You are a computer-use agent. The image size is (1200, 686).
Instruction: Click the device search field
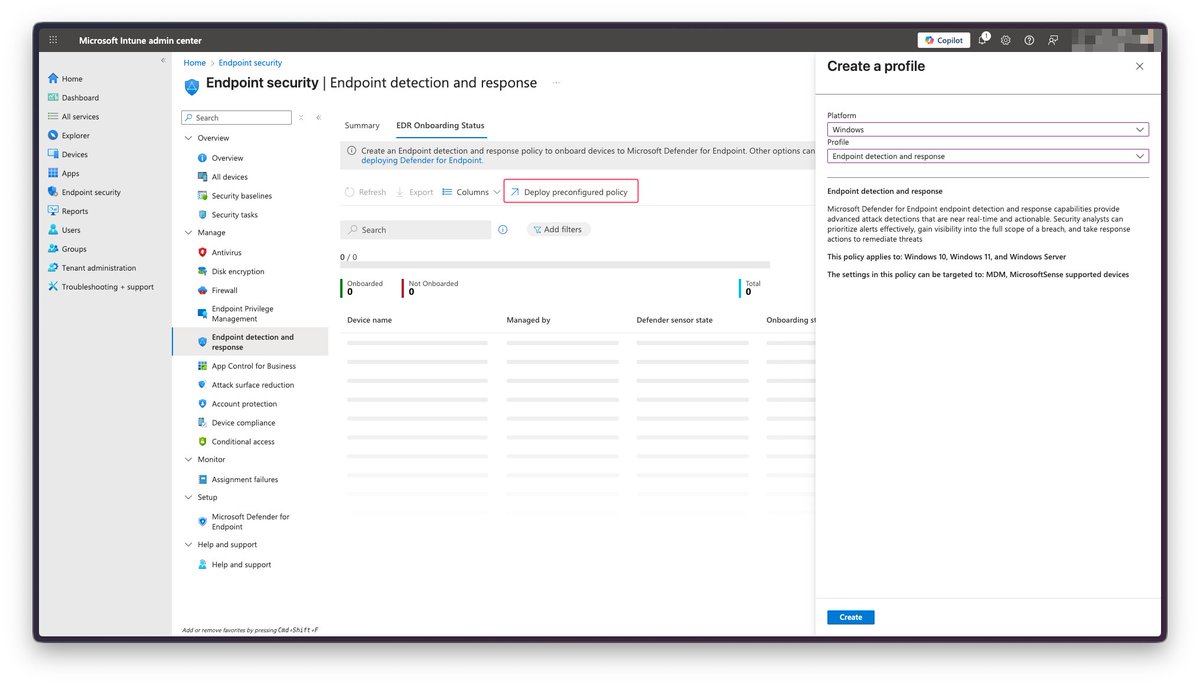(415, 230)
